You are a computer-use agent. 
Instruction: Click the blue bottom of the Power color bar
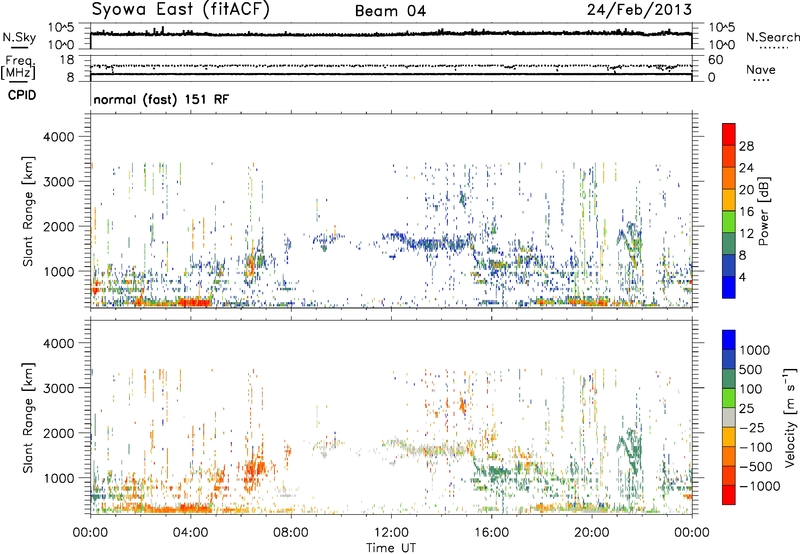point(729,287)
